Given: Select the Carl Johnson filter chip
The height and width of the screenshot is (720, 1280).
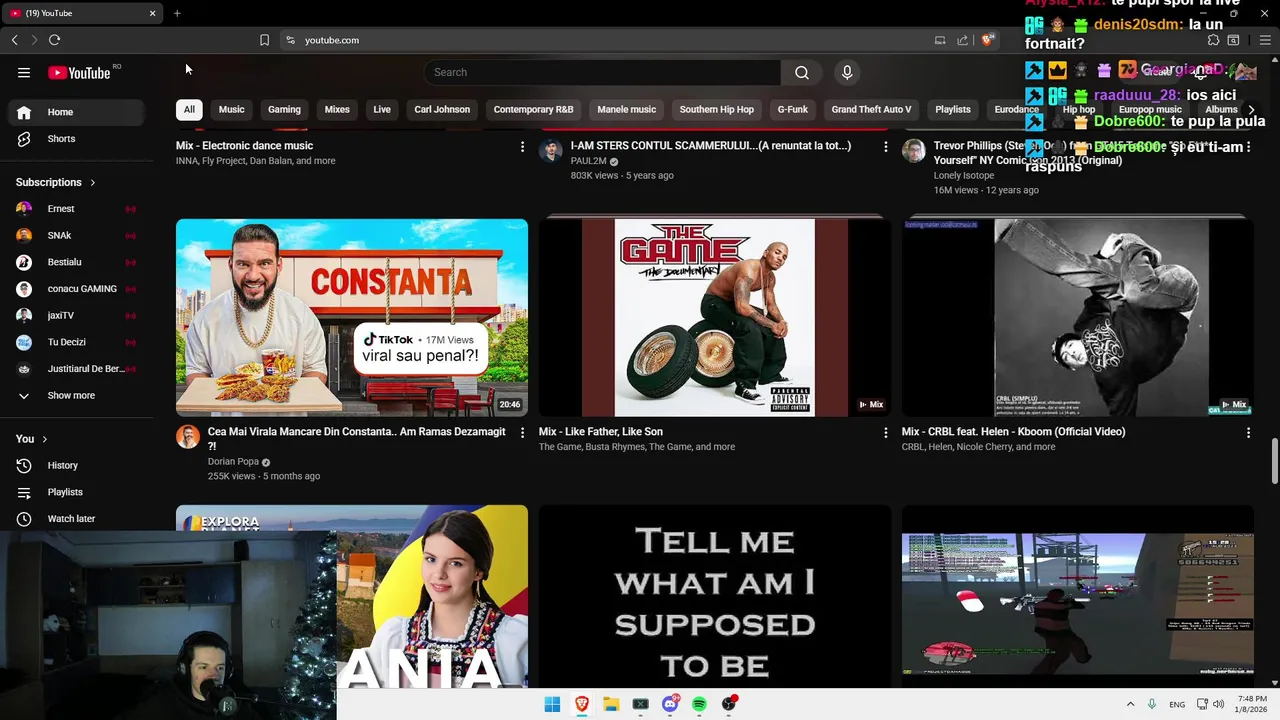Looking at the screenshot, I should (442, 110).
